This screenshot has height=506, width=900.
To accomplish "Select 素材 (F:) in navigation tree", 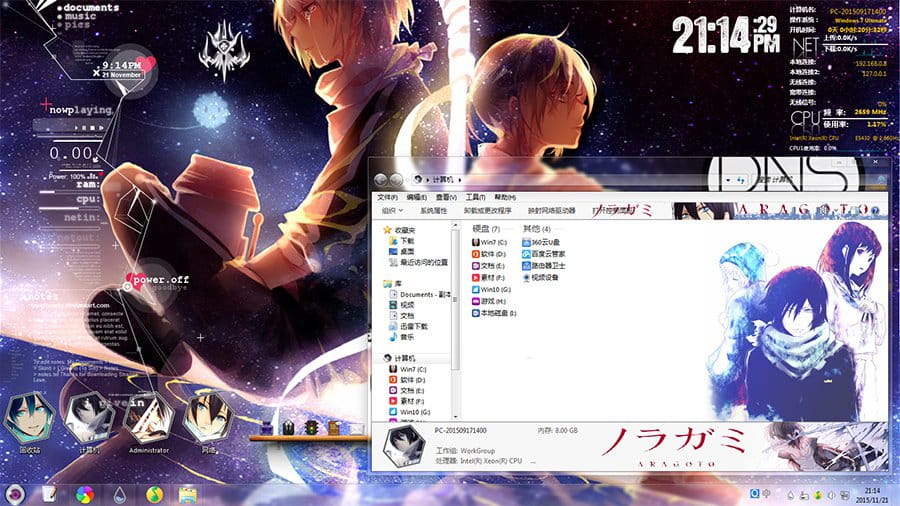I will (x=407, y=401).
